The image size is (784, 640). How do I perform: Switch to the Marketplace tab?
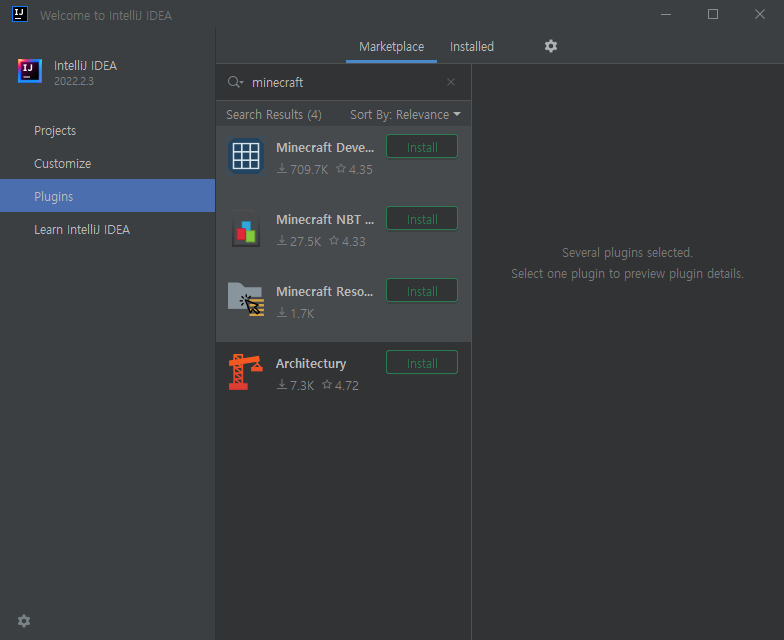(x=392, y=46)
